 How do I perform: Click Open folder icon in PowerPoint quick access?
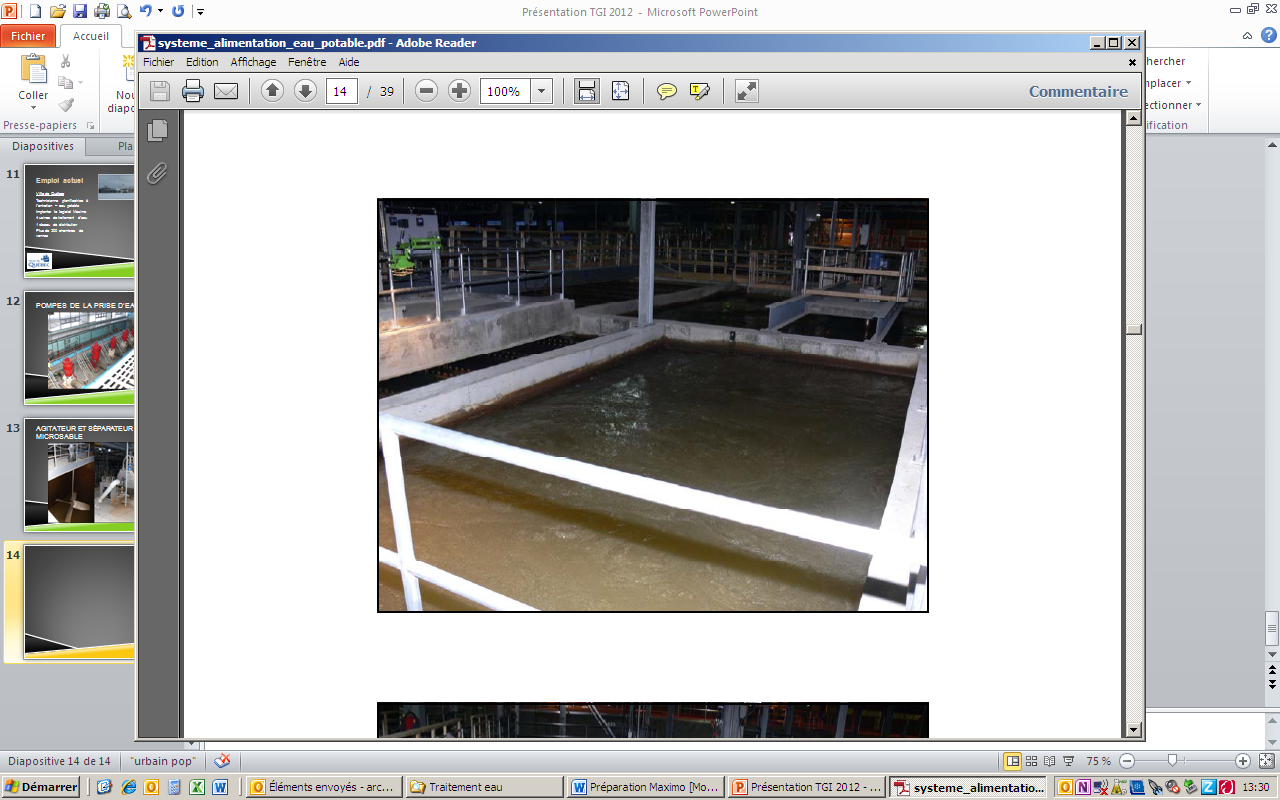[x=57, y=12]
